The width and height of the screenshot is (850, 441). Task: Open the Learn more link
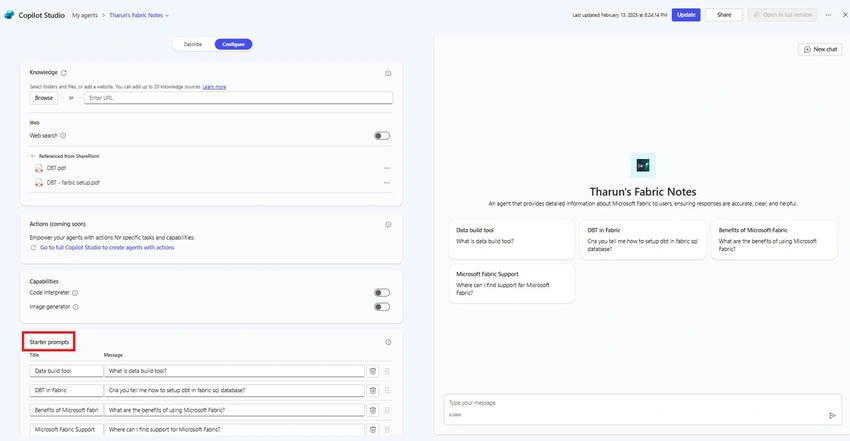(x=214, y=87)
